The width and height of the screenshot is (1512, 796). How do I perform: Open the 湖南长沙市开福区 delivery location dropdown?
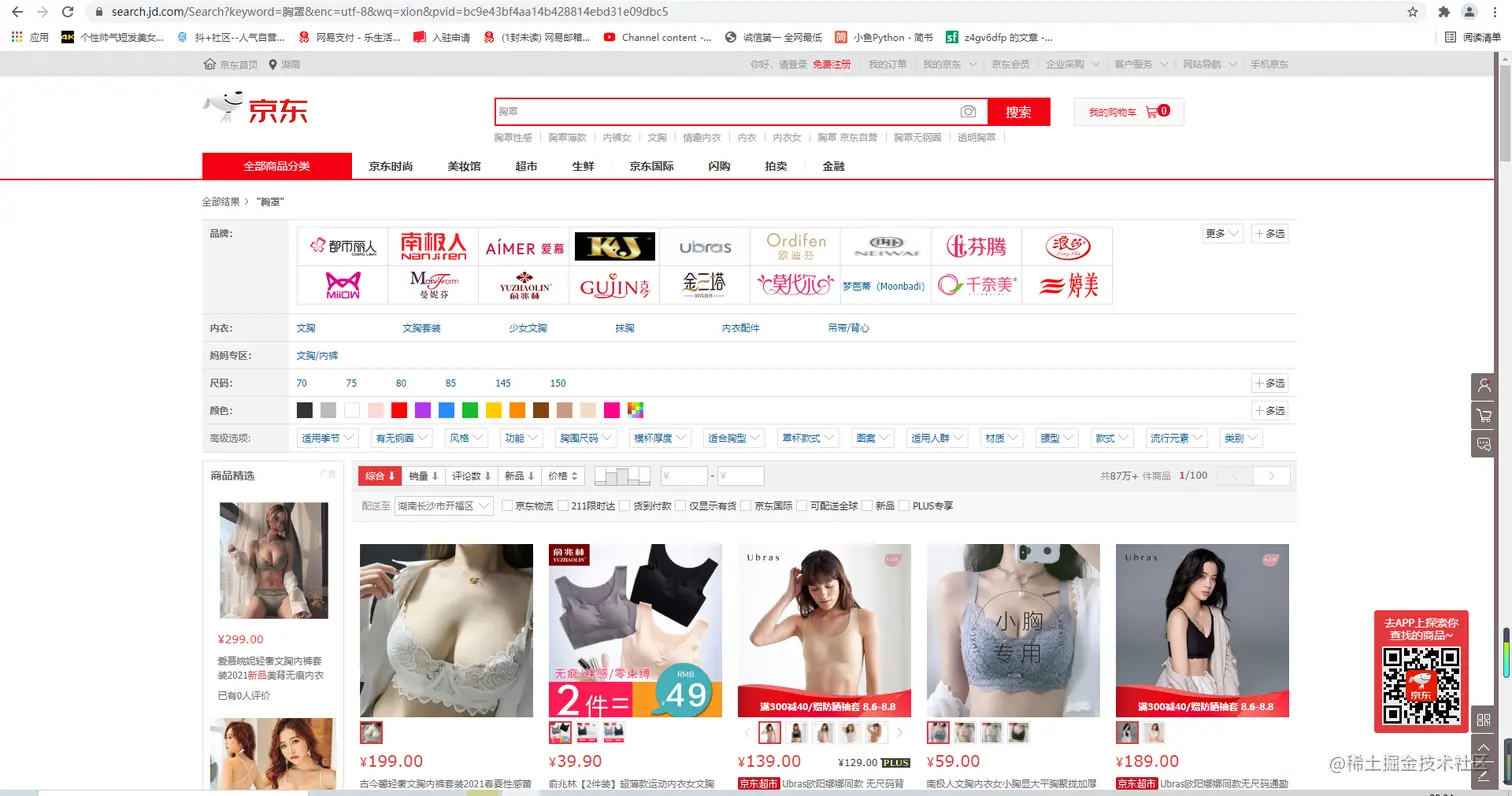click(444, 506)
